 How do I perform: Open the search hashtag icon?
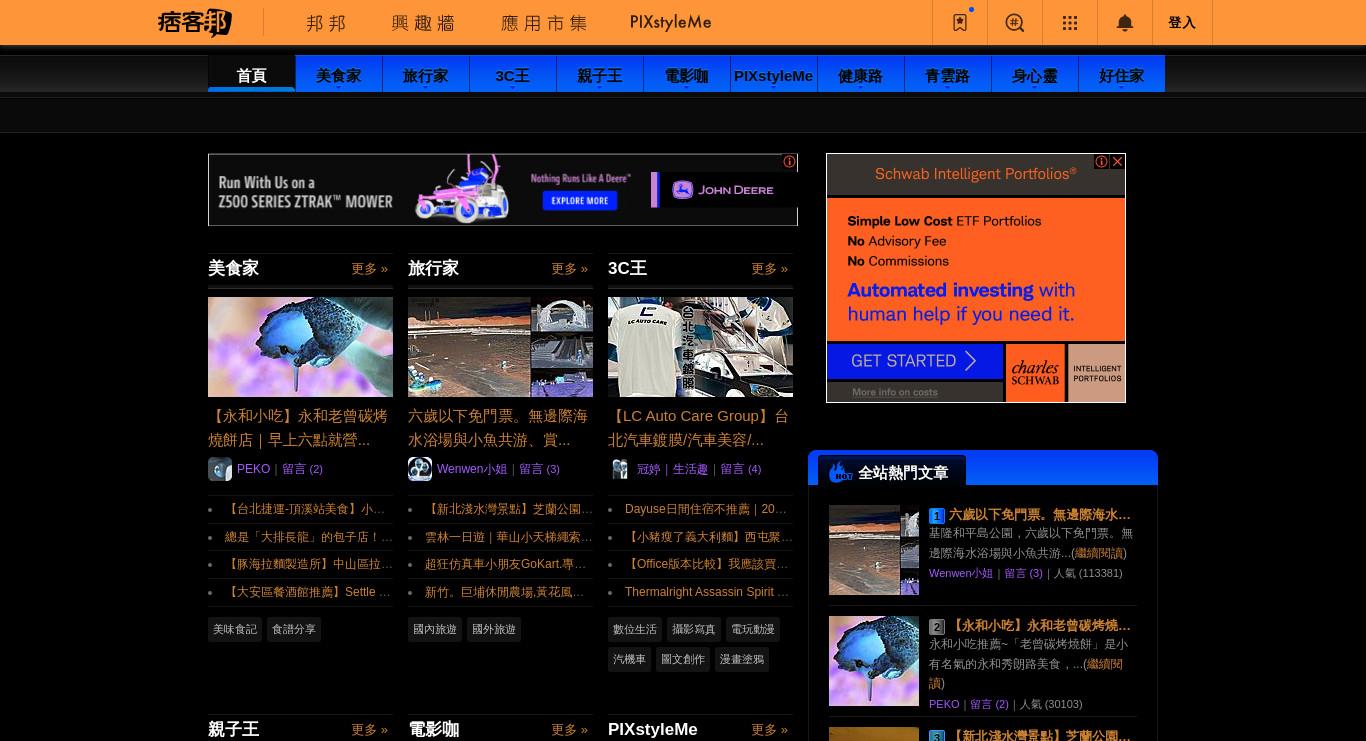tap(1015, 22)
